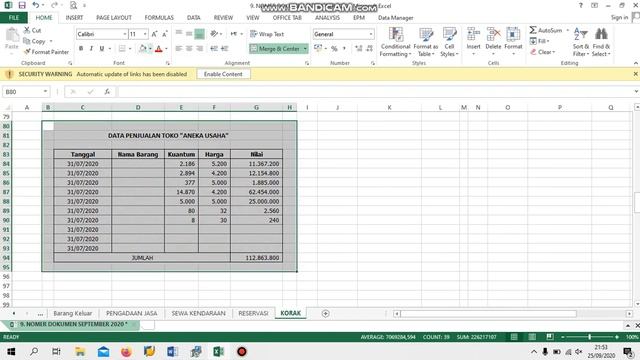Apply fill color bucket icon
Viewport: 640px width, 360px height.
(142, 49)
